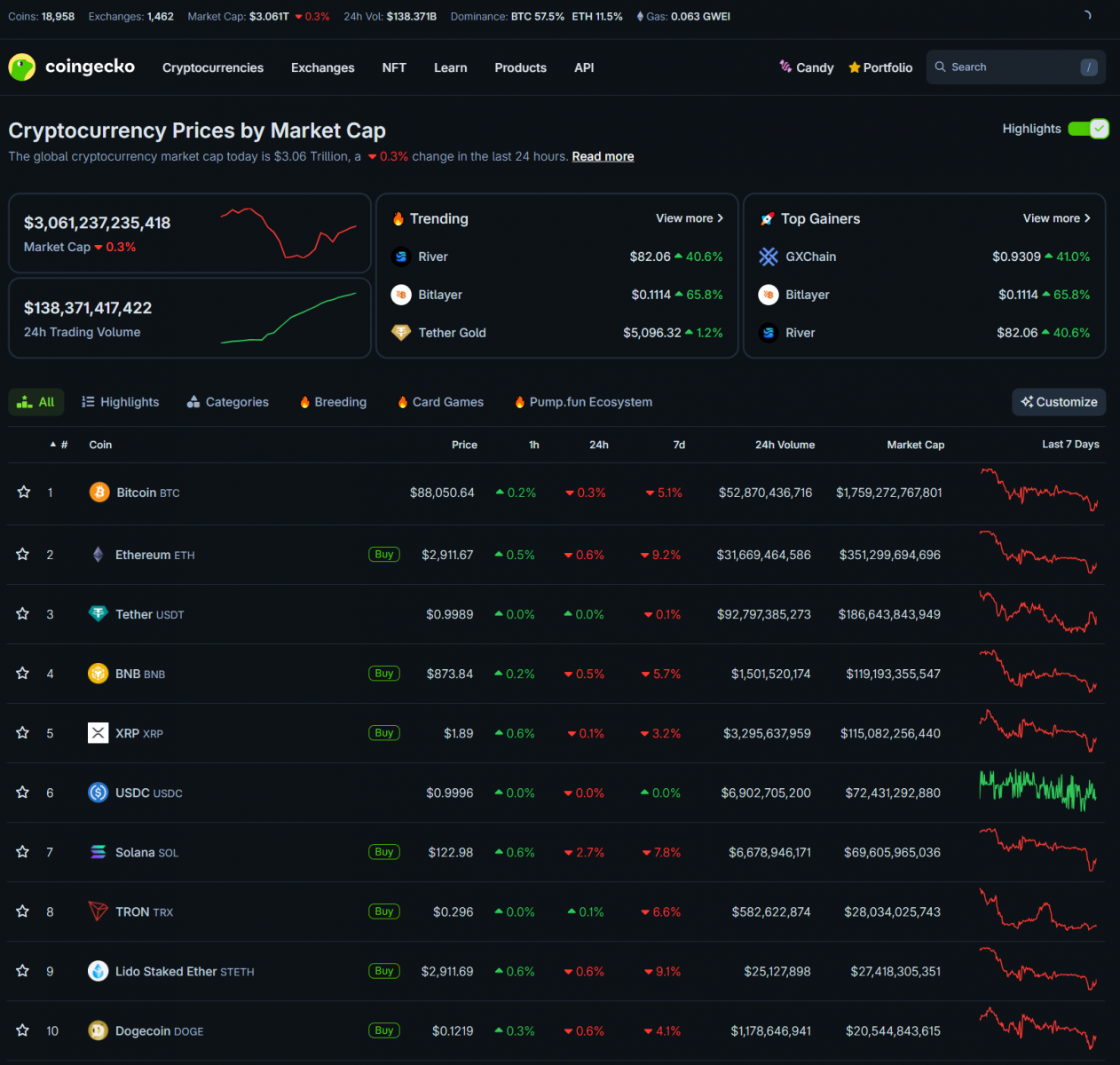Toggle the Highlights switch off
The width and height of the screenshot is (1120, 1065).
[1088, 129]
